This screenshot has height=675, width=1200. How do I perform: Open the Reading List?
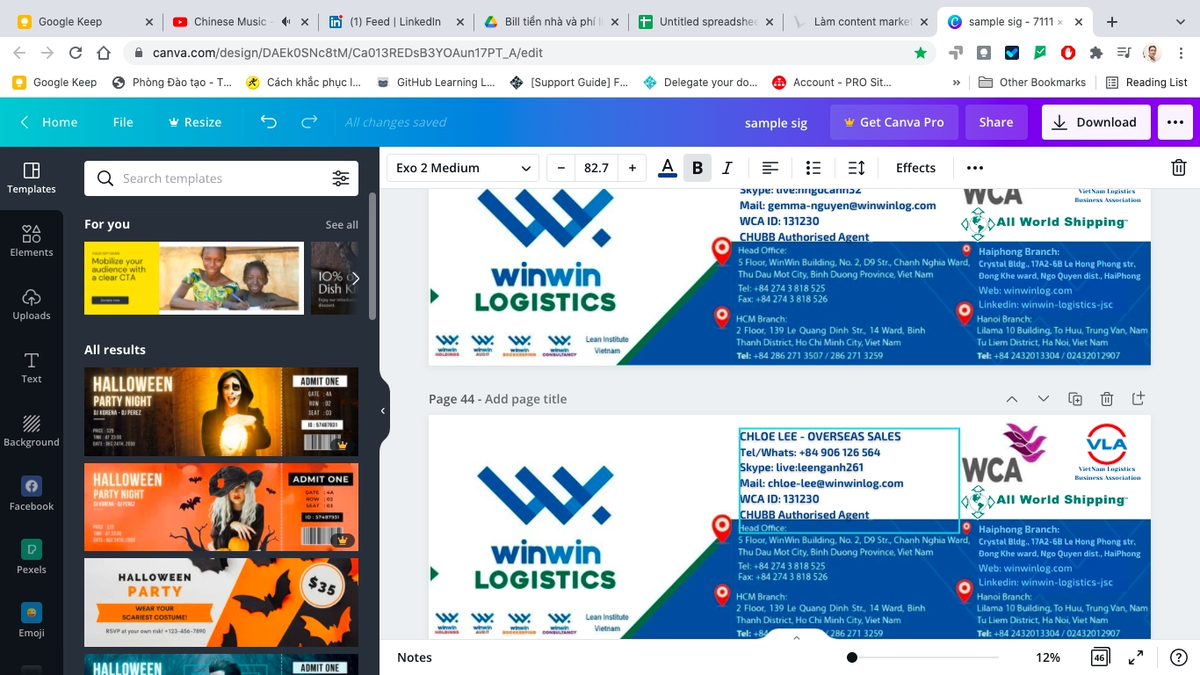click(x=1146, y=82)
